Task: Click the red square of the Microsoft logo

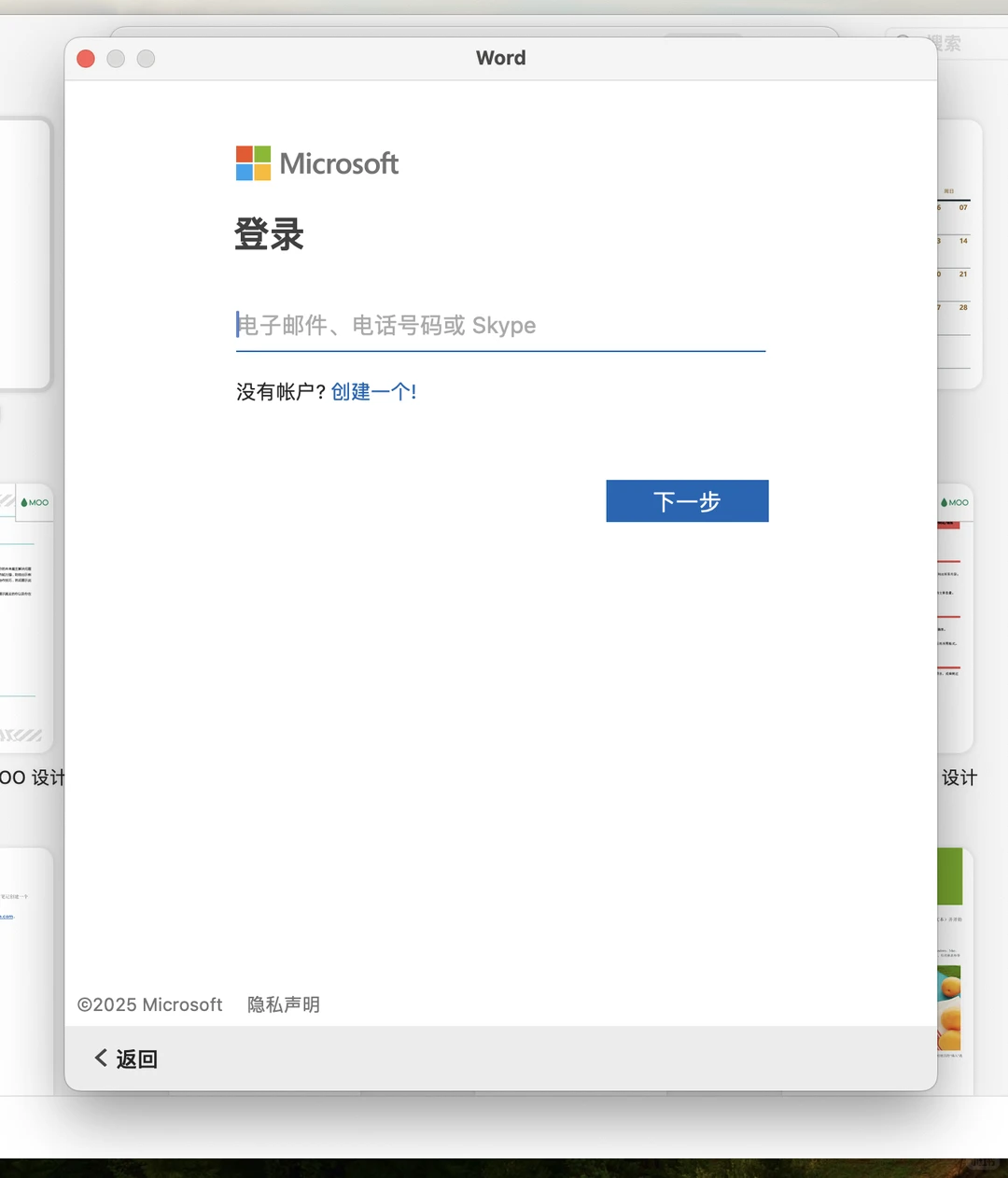Action: (x=243, y=153)
